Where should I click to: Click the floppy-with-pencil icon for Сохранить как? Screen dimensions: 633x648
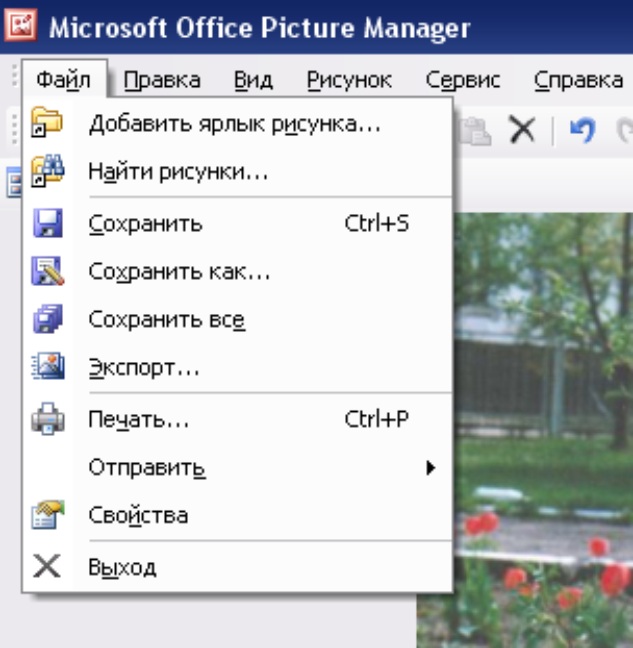pos(48,271)
